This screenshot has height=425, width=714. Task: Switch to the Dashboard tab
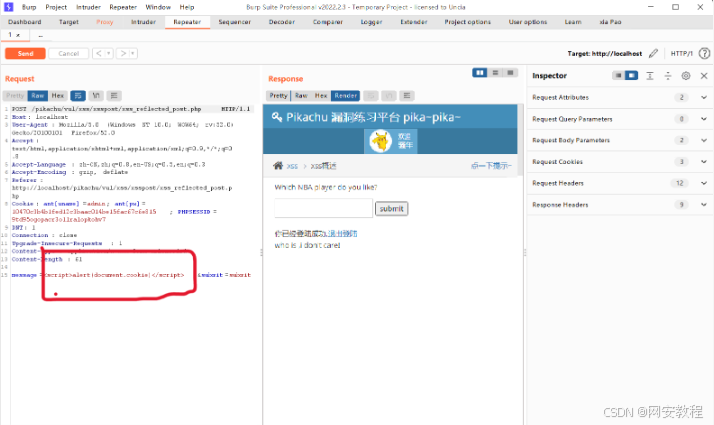coord(25,22)
